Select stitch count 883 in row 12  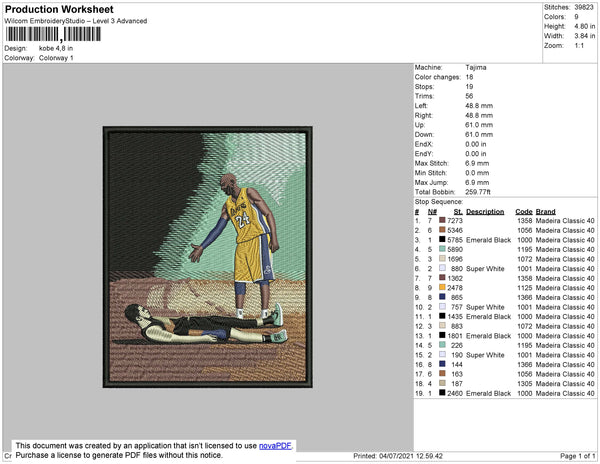pyautogui.click(x=457, y=326)
